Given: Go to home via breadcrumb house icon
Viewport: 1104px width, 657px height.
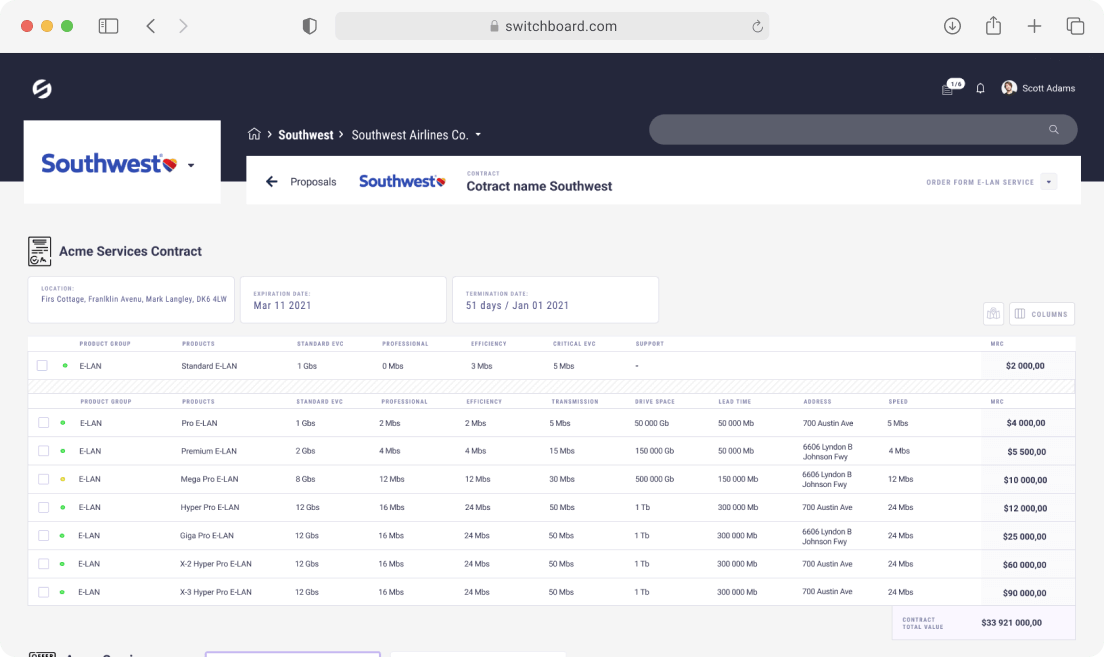Looking at the screenshot, I should [x=254, y=134].
